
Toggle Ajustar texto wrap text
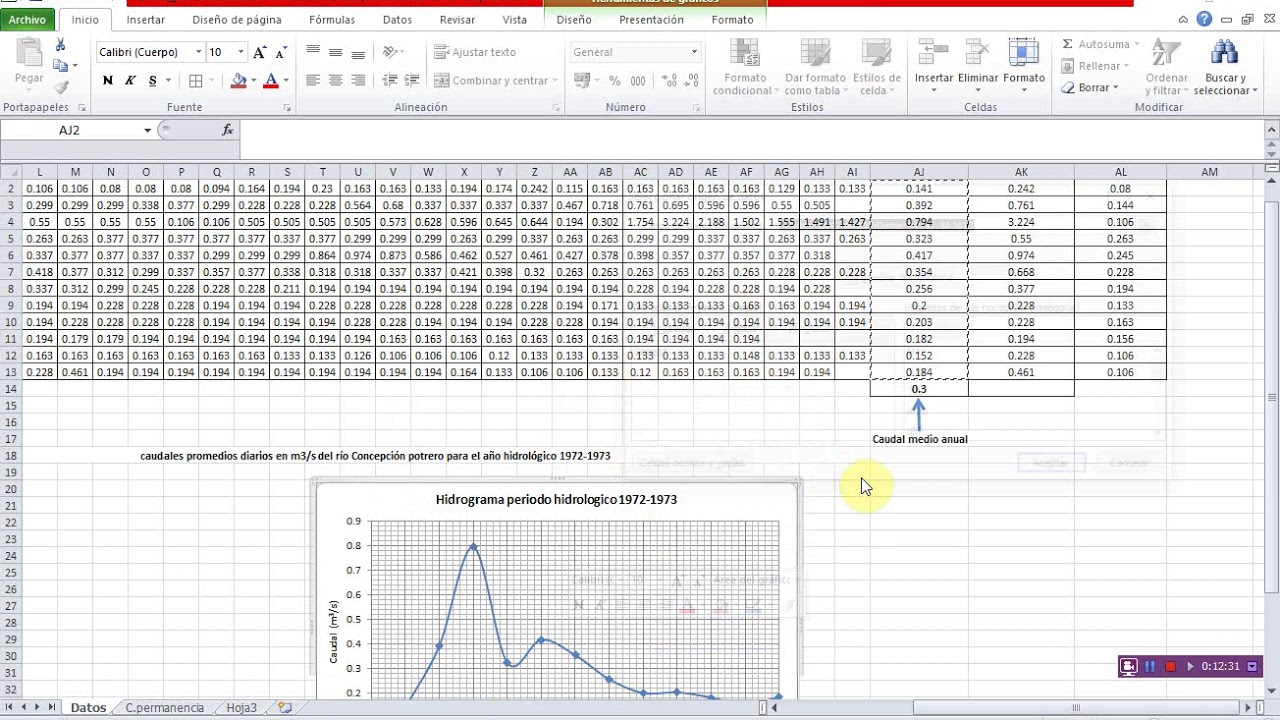click(476, 52)
